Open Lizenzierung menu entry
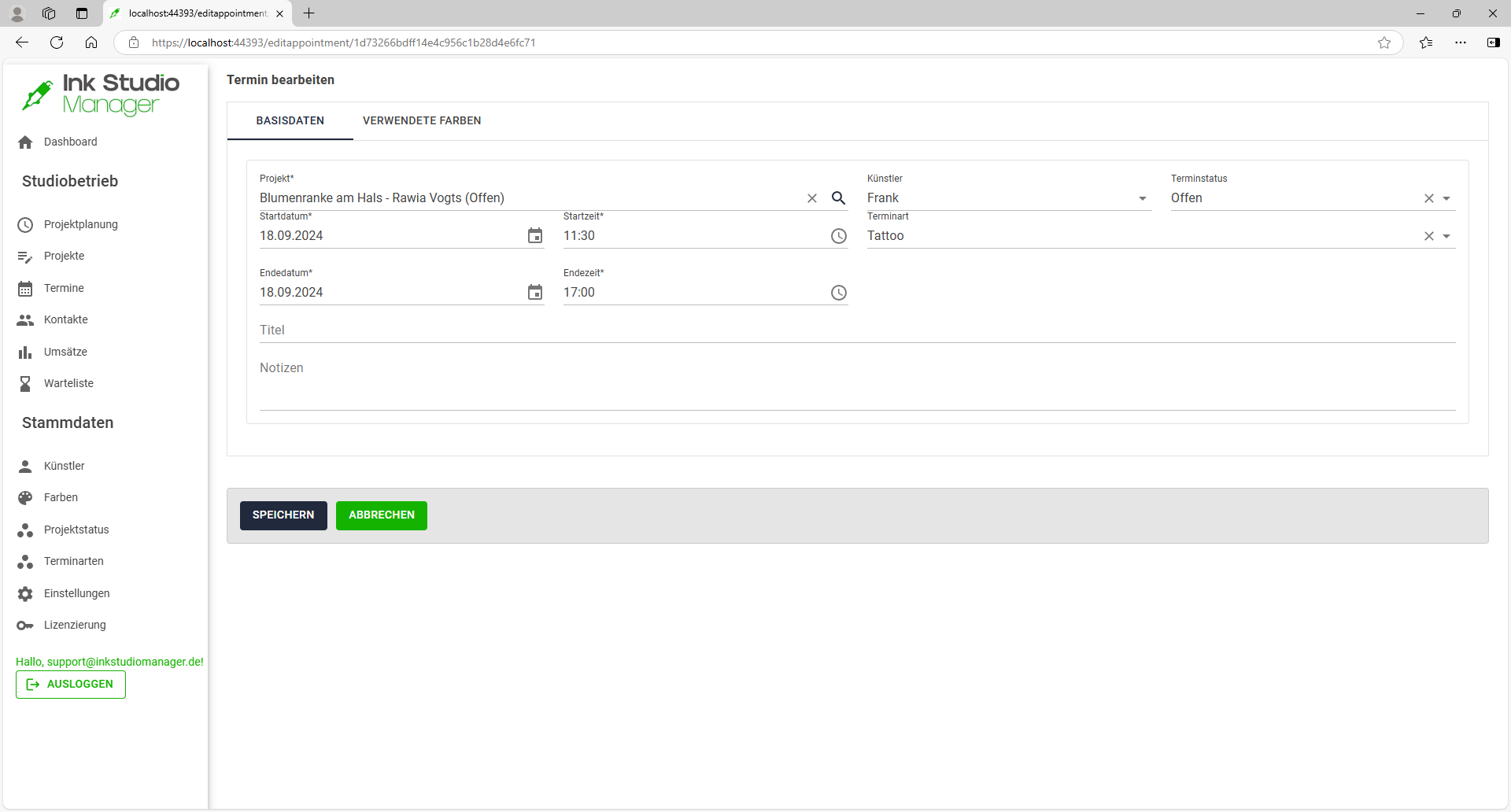The width and height of the screenshot is (1511, 812). tap(75, 626)
